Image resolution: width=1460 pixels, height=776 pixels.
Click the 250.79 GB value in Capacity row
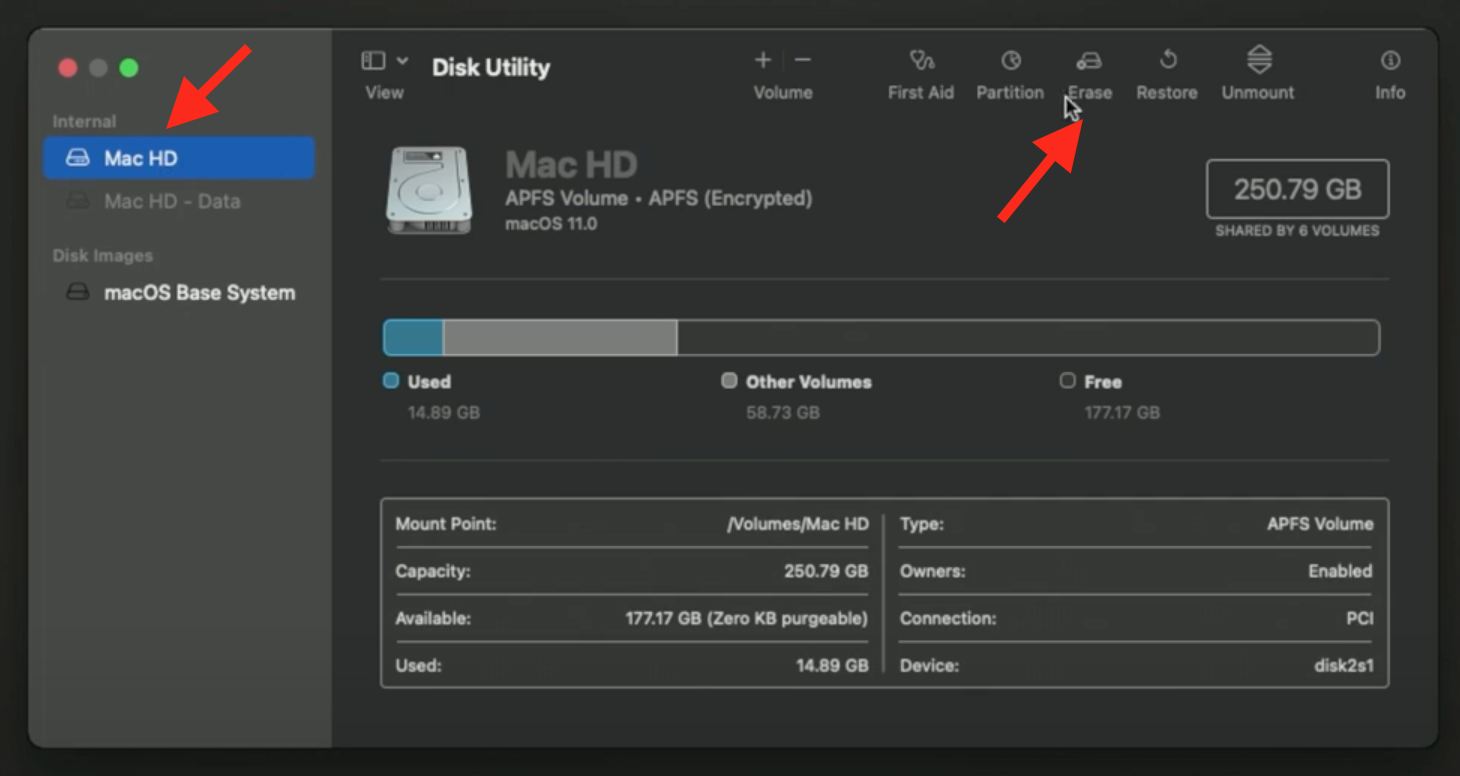point(826,571)
